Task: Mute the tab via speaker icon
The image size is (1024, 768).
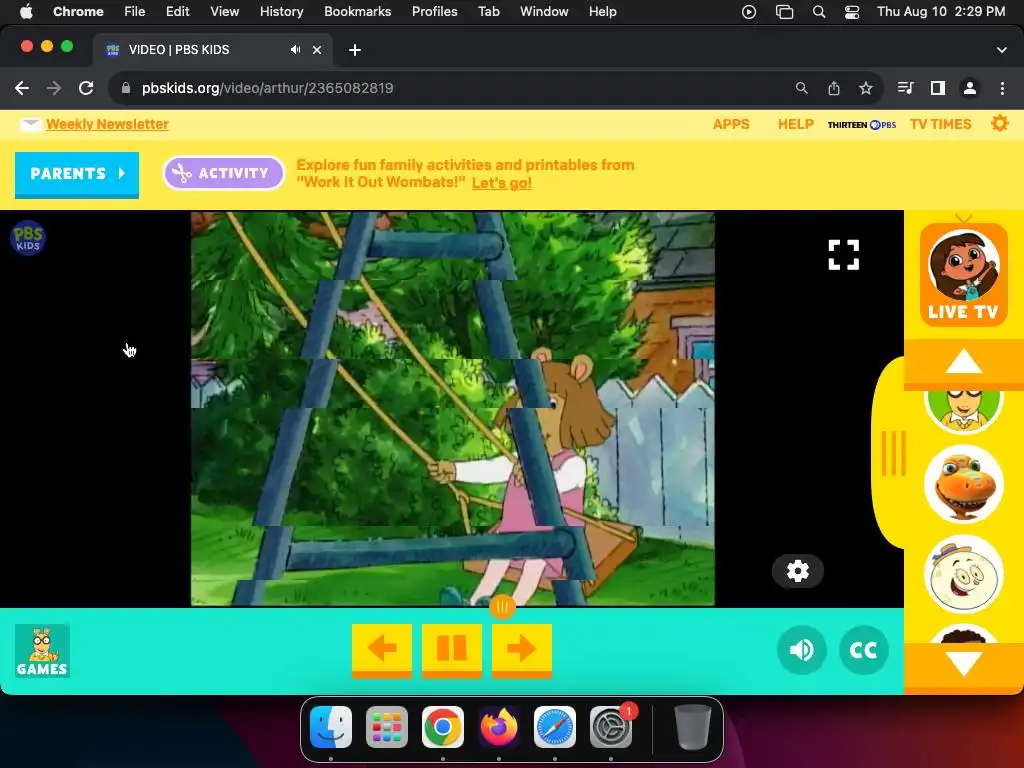Action: click(x=295, y=50)
